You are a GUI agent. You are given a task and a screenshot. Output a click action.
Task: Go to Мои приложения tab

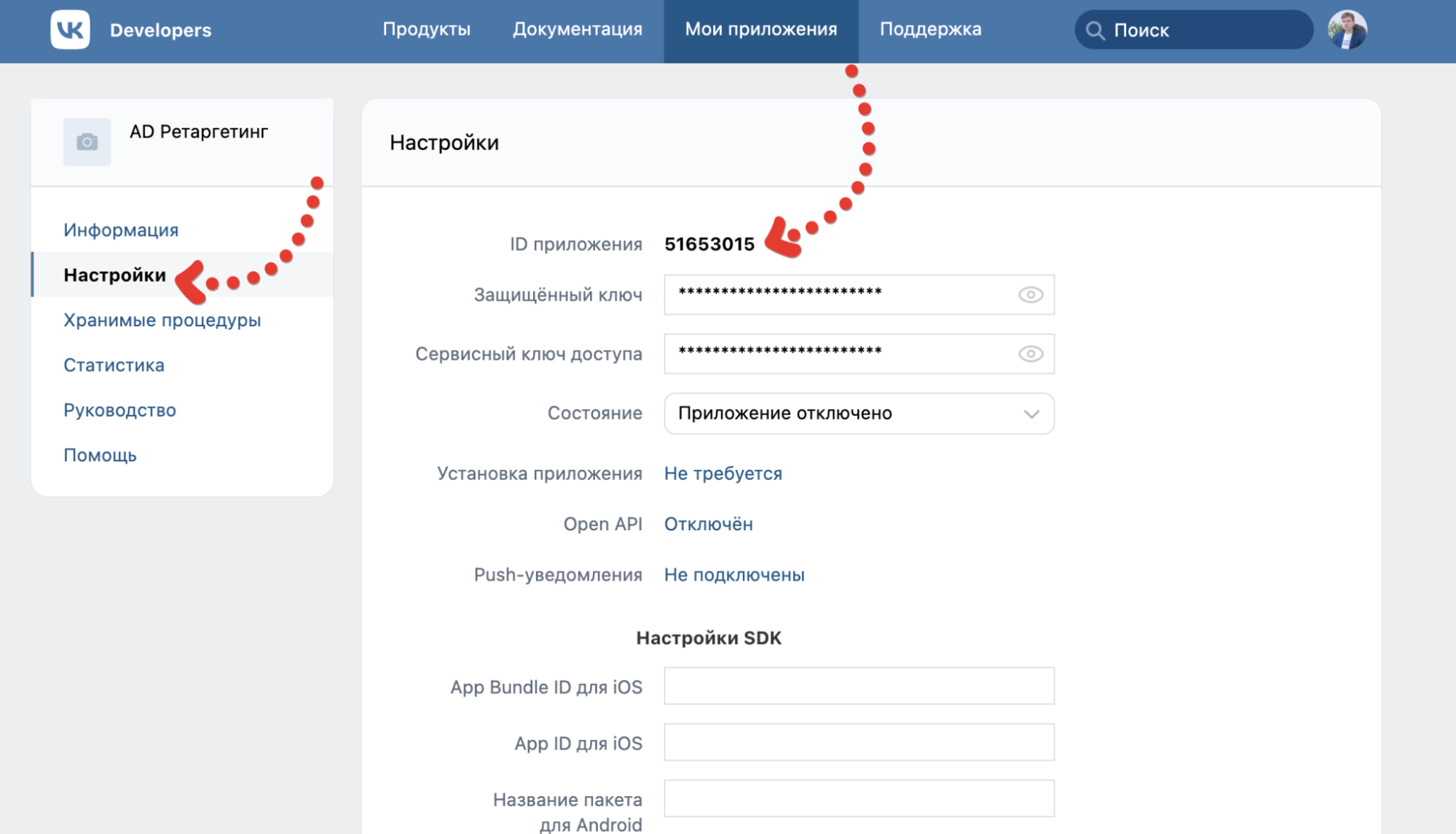[x=761, y=30]
